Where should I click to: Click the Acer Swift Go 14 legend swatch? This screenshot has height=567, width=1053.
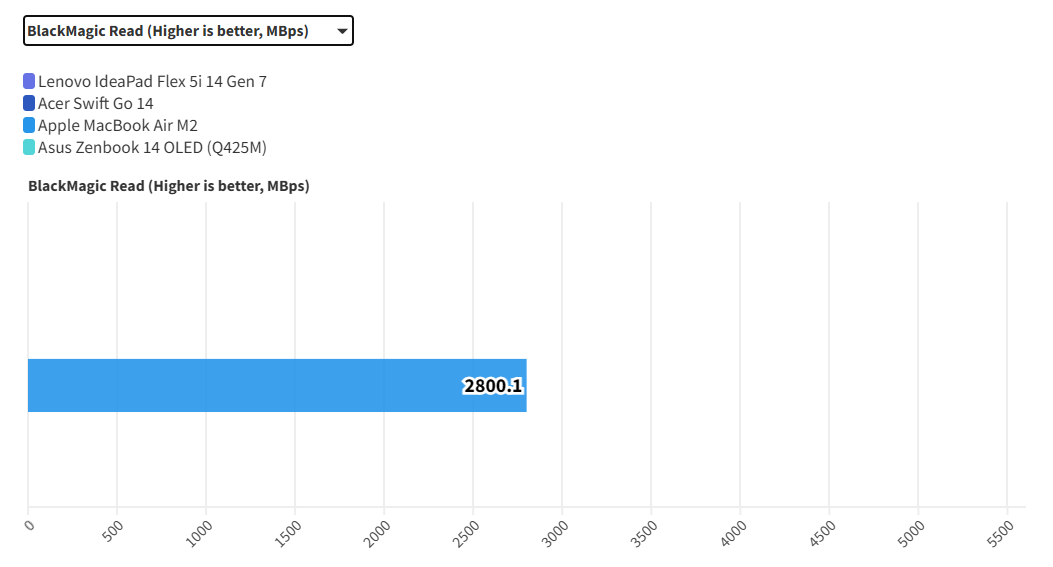[29, 103]
